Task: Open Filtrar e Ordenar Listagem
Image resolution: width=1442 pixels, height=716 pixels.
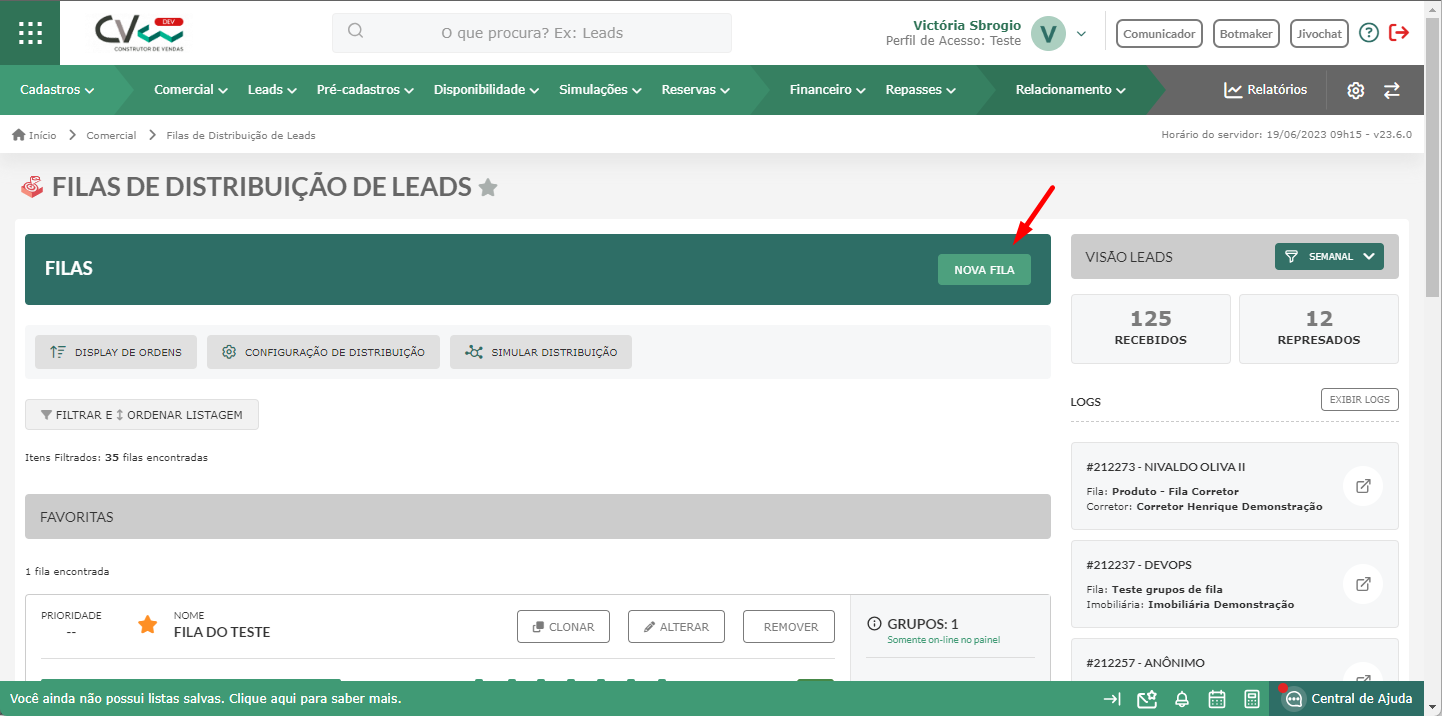Action: coord(142,415)
